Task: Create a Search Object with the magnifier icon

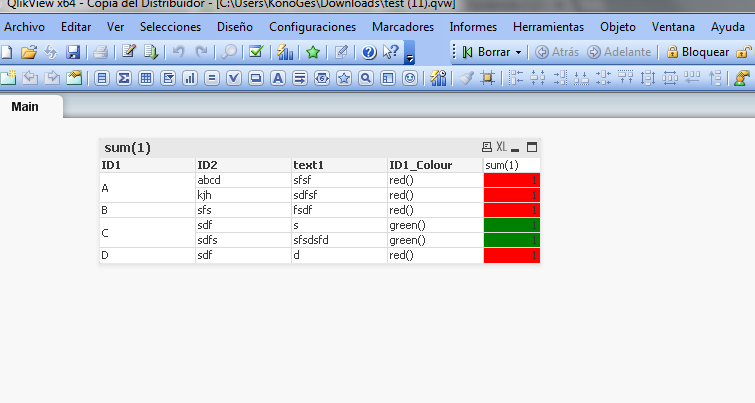Action: click(366, 78)
